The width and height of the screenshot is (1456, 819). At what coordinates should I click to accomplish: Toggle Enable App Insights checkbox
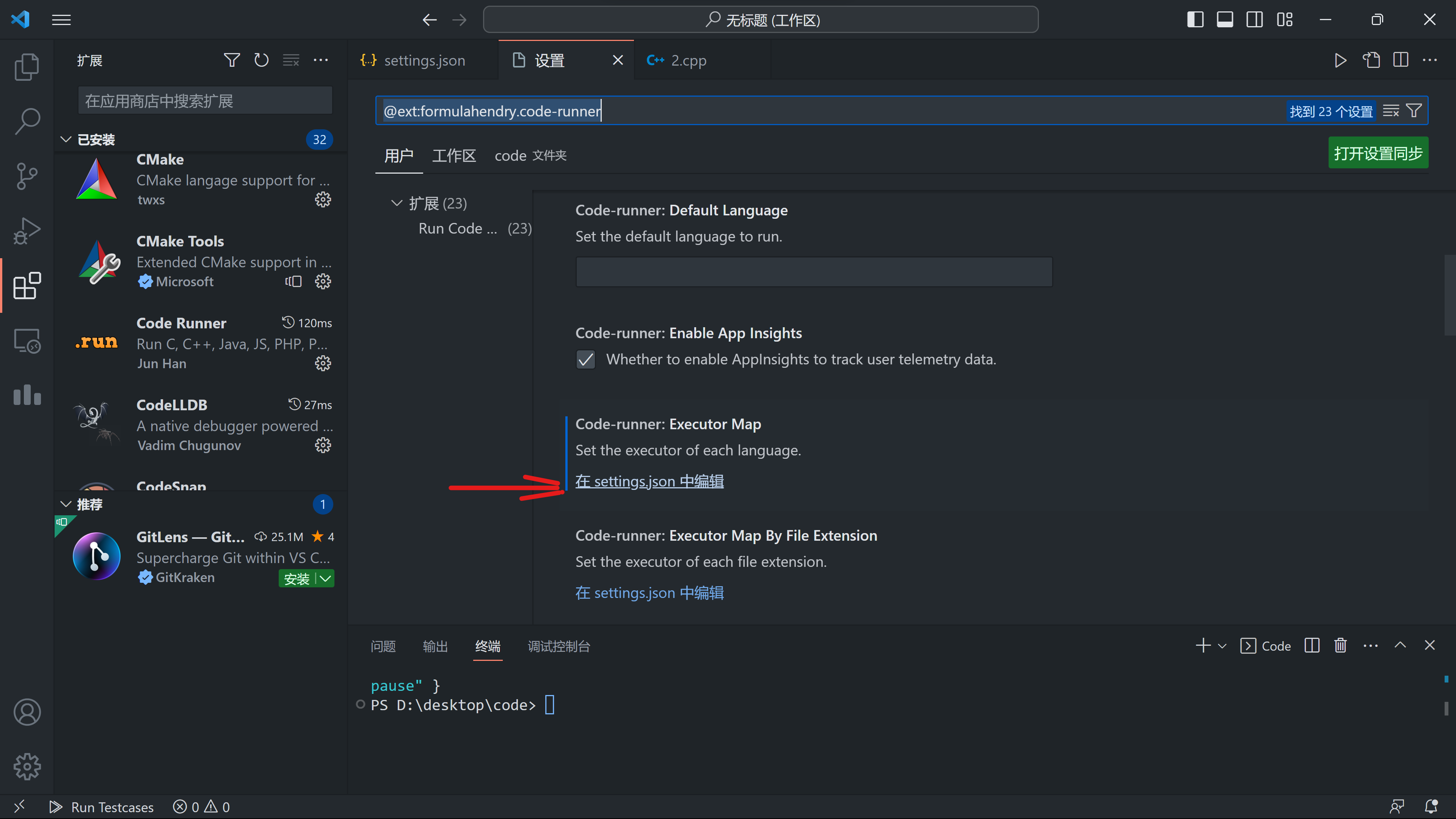585,359
